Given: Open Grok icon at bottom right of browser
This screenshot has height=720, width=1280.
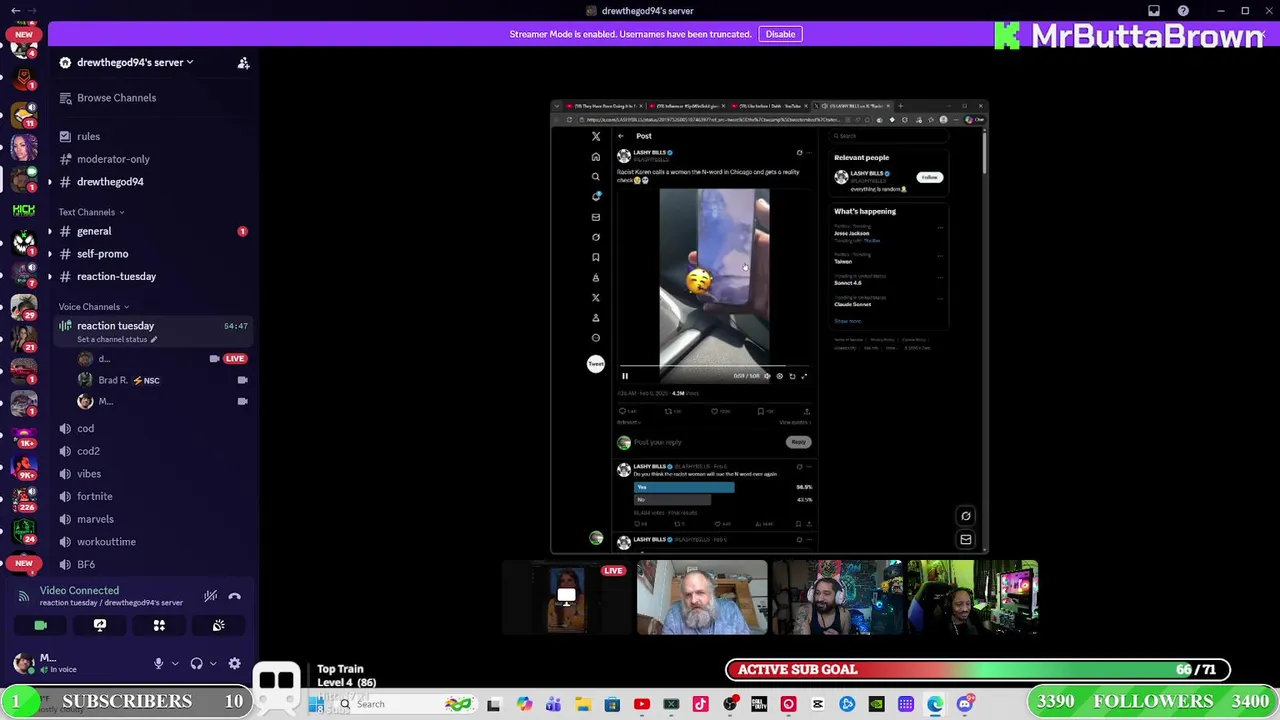Looking at the screenshot, I should point(966,516).
